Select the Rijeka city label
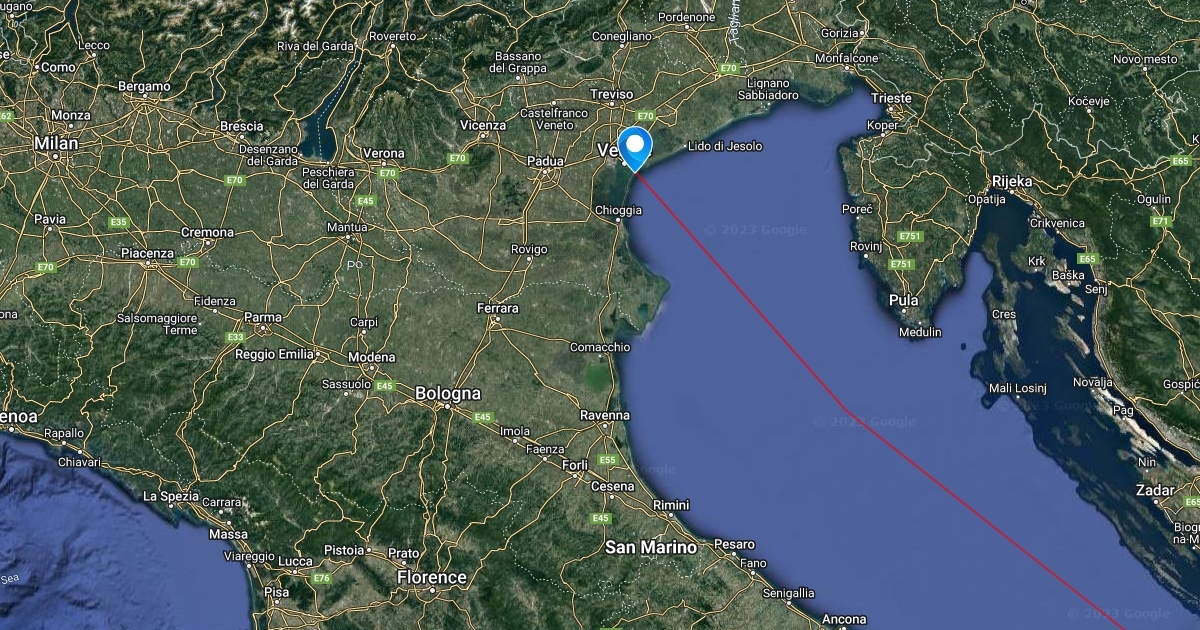 1012,181
